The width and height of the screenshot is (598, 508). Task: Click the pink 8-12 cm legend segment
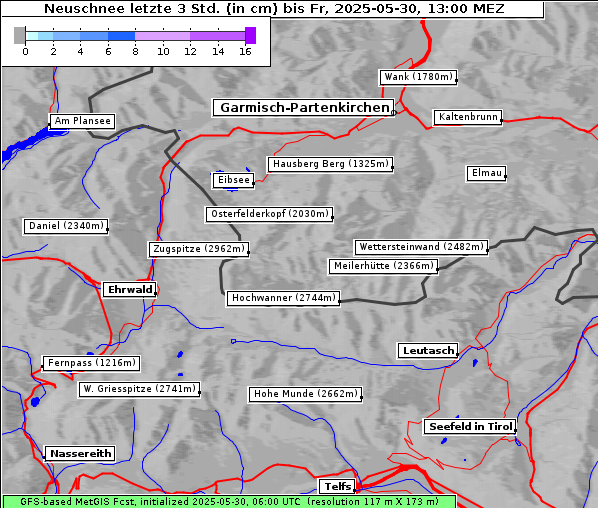[162, 36]
